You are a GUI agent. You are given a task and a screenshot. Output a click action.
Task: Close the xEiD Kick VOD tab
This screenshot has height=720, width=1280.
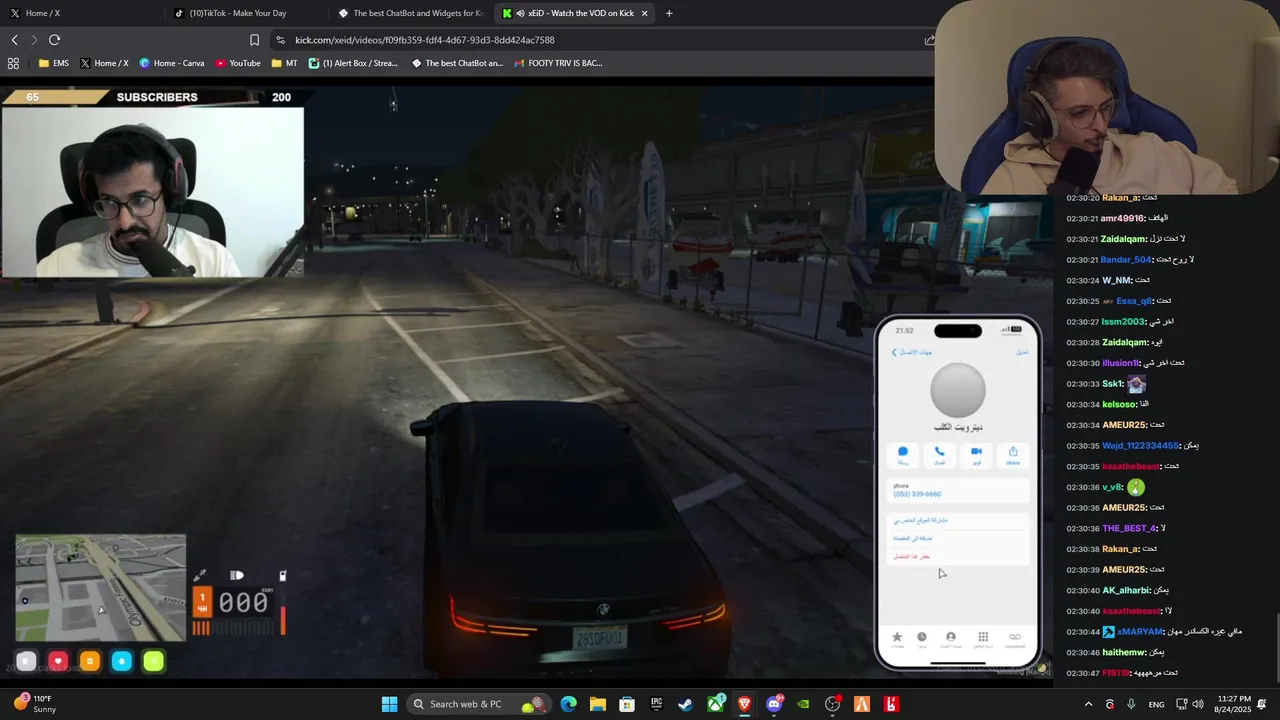(x=644, y=13)
